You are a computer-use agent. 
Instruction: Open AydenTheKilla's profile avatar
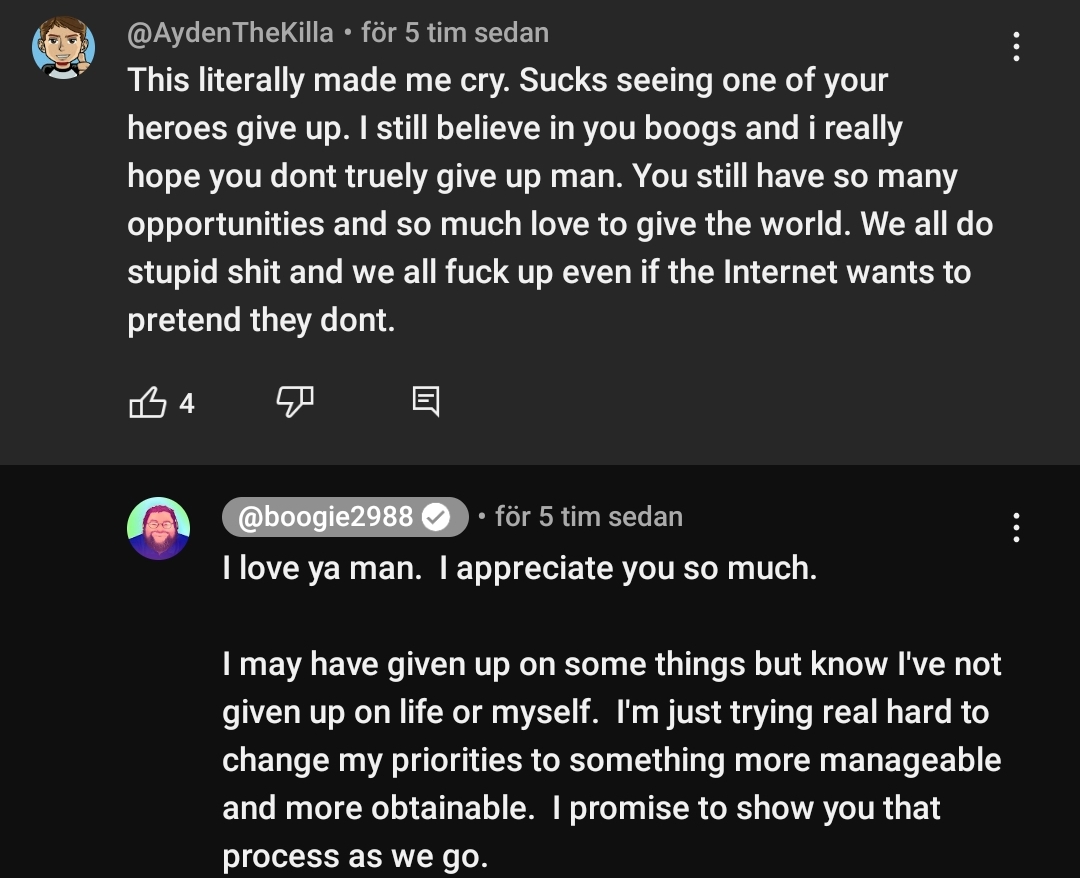(63, 47)
